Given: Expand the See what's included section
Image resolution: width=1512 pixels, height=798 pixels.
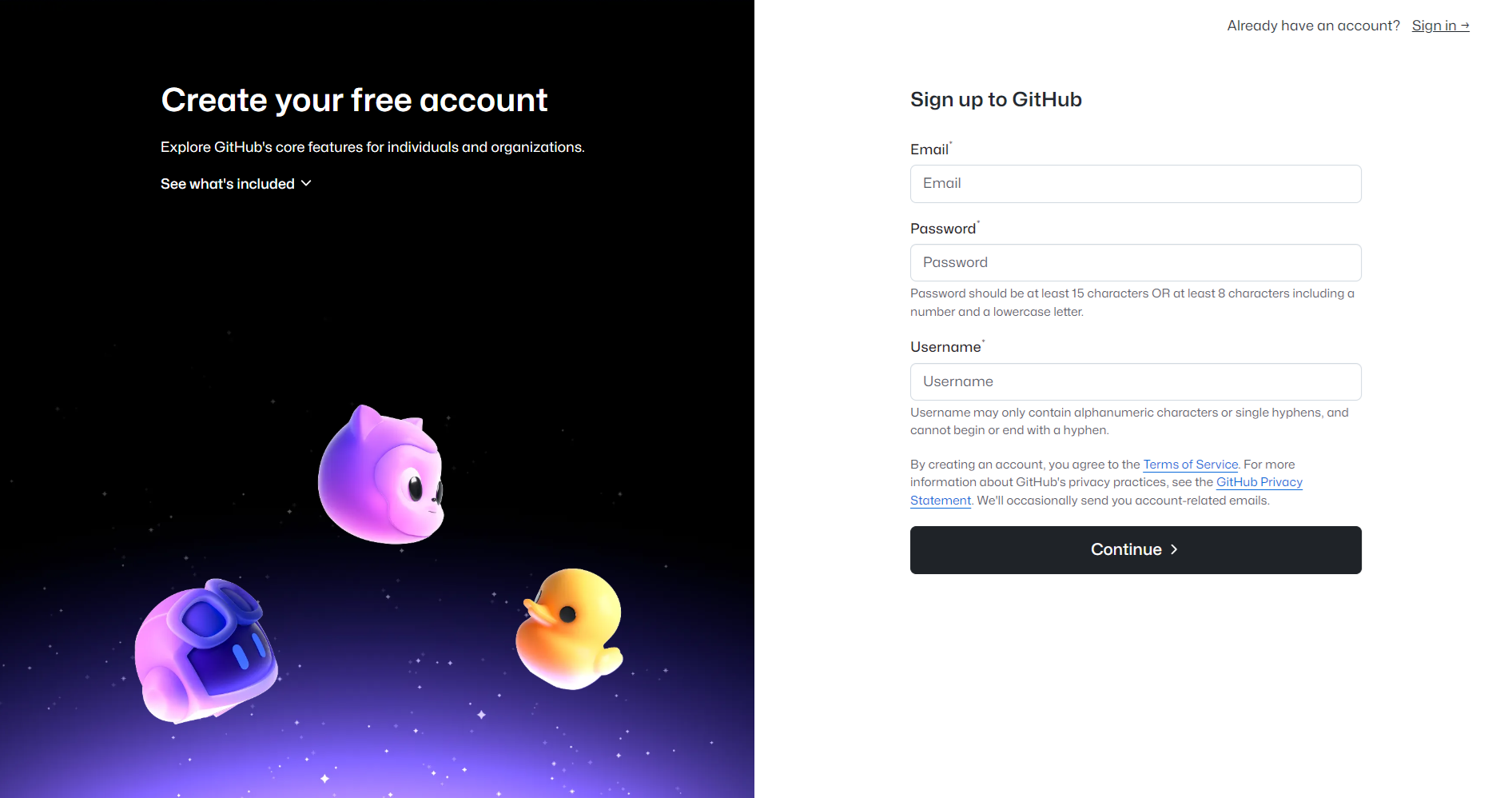Looking at the screenshot, I should click(228, 184).
